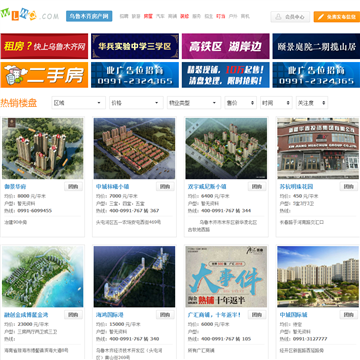
Task: Open the 融创金成博鳌金湾 beach aerial thumbnail
Action: pos(43,277)
